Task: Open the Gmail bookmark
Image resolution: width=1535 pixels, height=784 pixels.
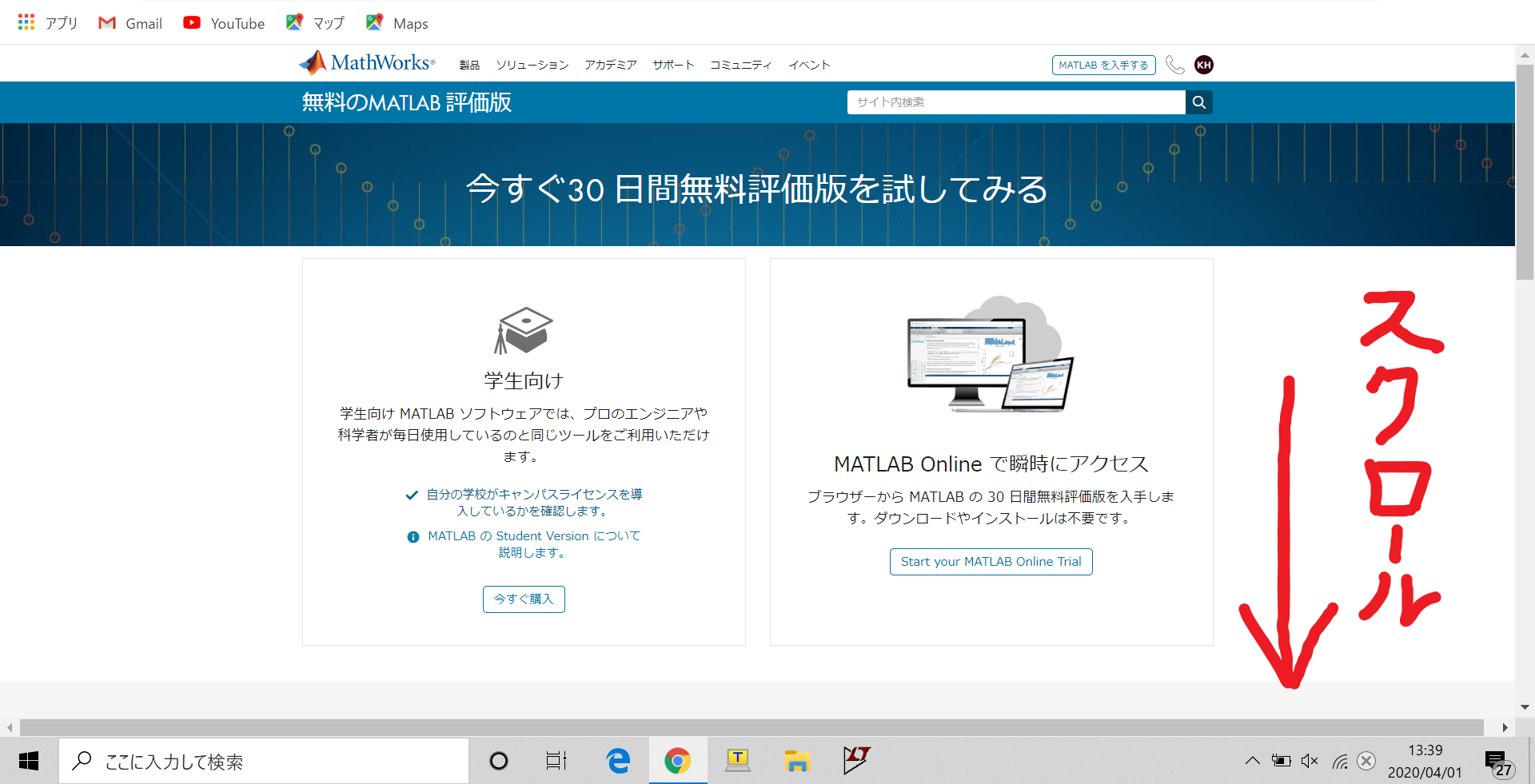Action: point(130,23)
